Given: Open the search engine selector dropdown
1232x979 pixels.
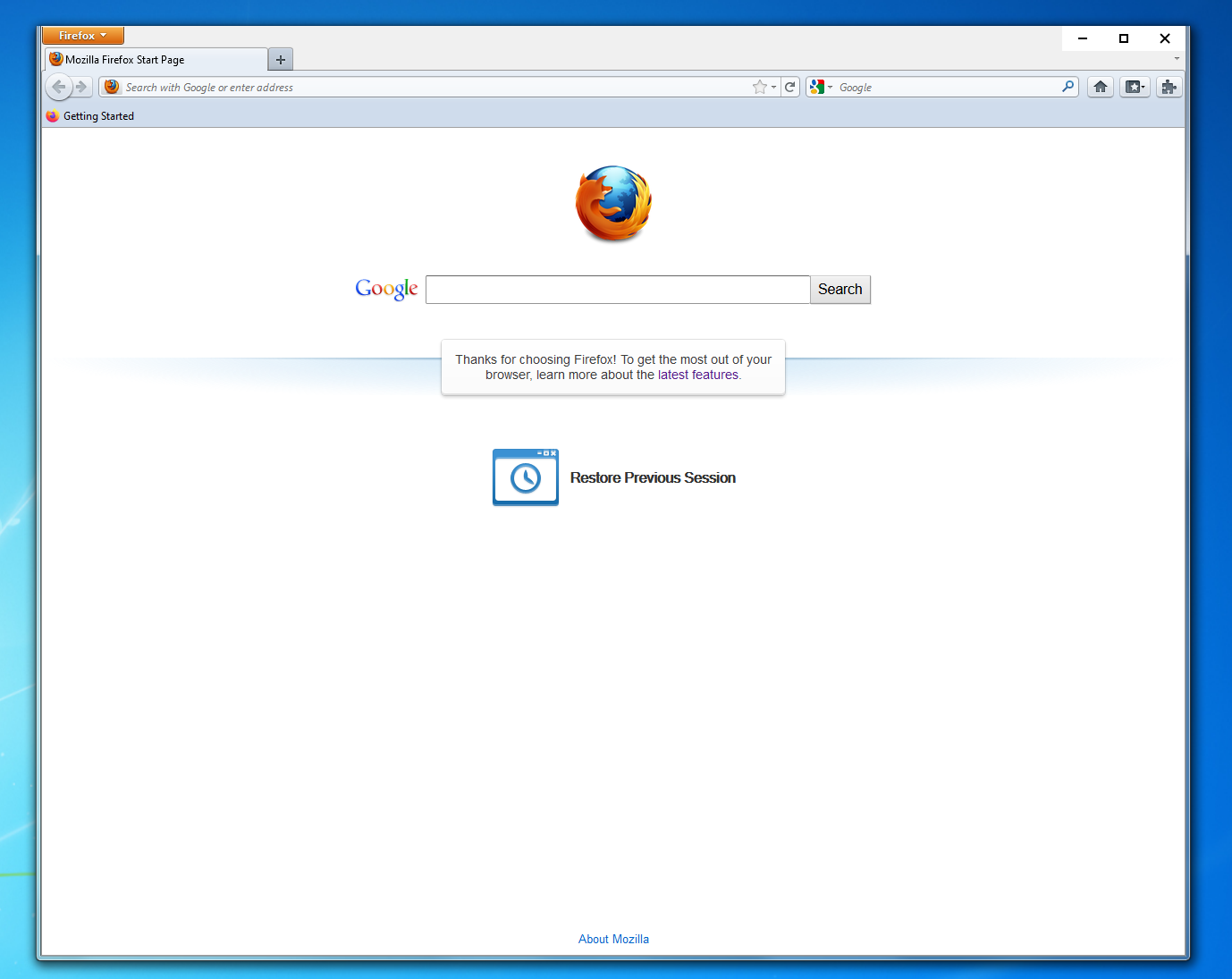Looking at the screenshot, I should [821, 87].
